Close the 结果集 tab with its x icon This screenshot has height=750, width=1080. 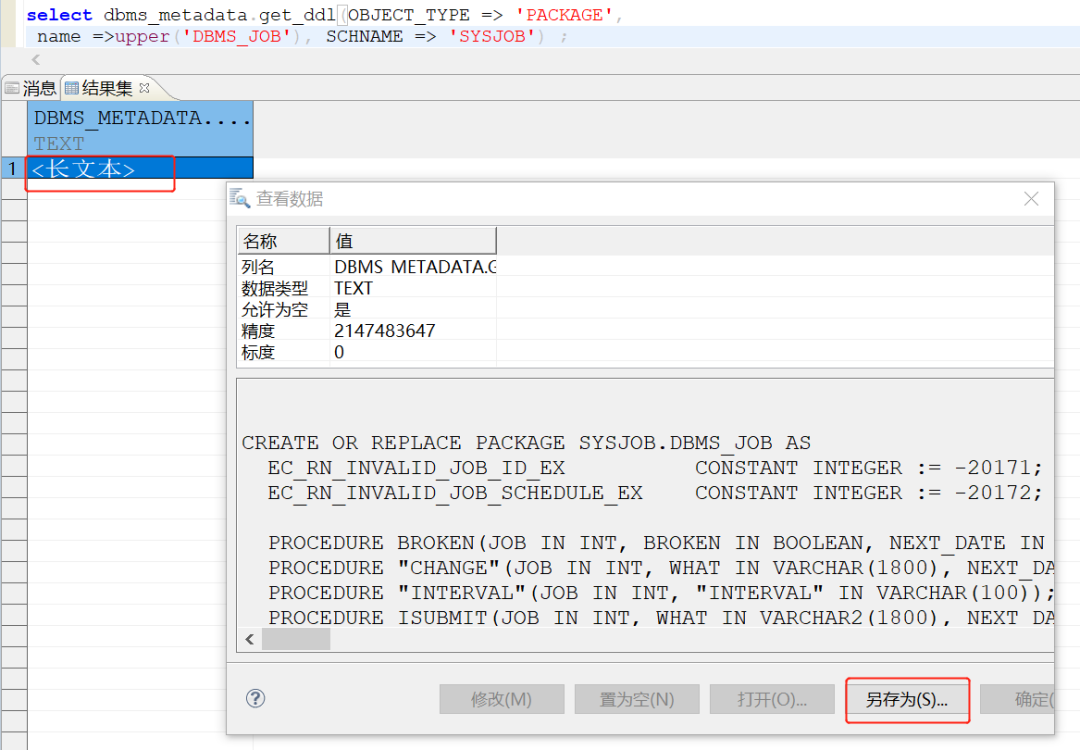(144, 87)
